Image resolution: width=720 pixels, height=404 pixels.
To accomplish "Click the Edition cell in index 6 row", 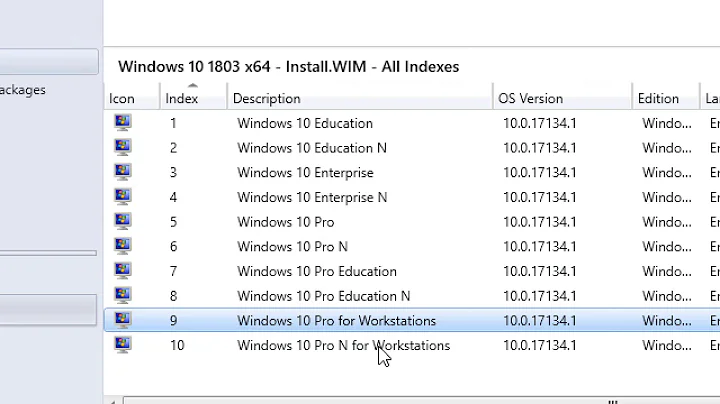I will (667, 247).
